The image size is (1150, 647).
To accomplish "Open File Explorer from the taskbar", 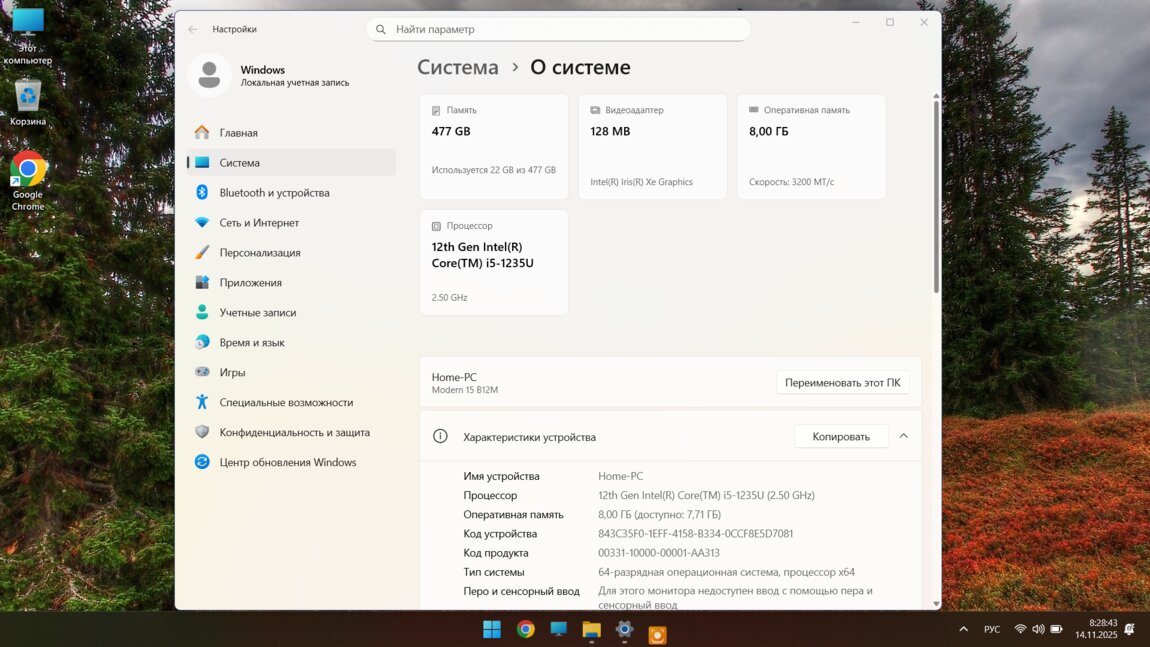I will pyautogui.click(x=591, y=630).
